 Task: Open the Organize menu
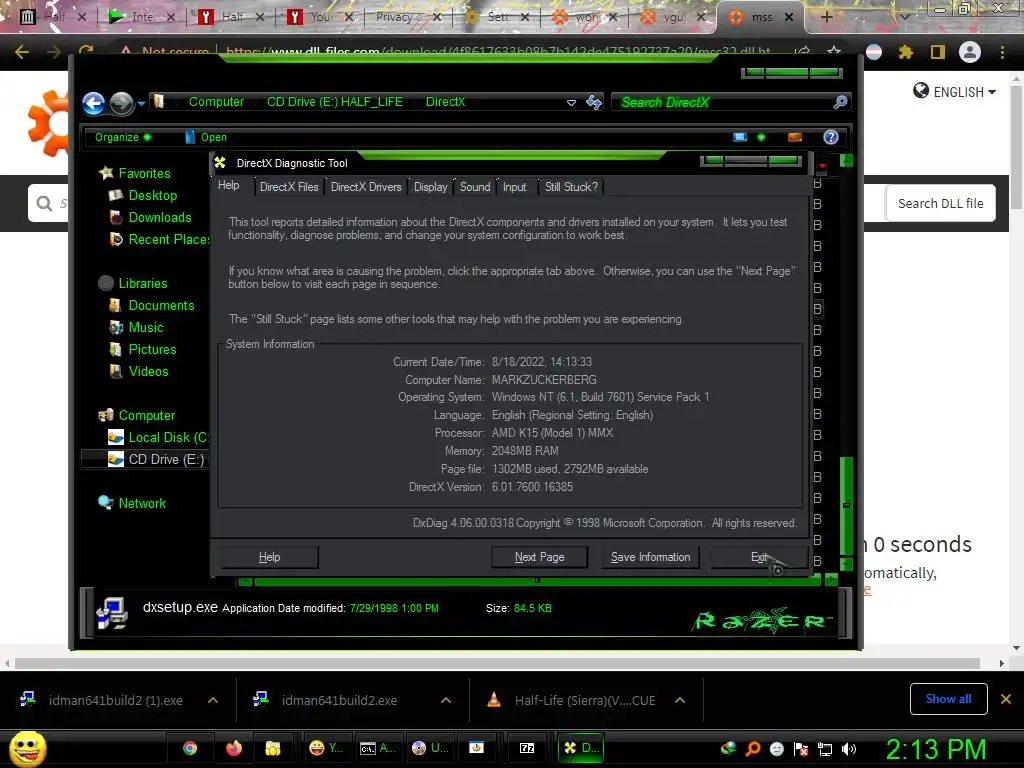tap(123, 137)
